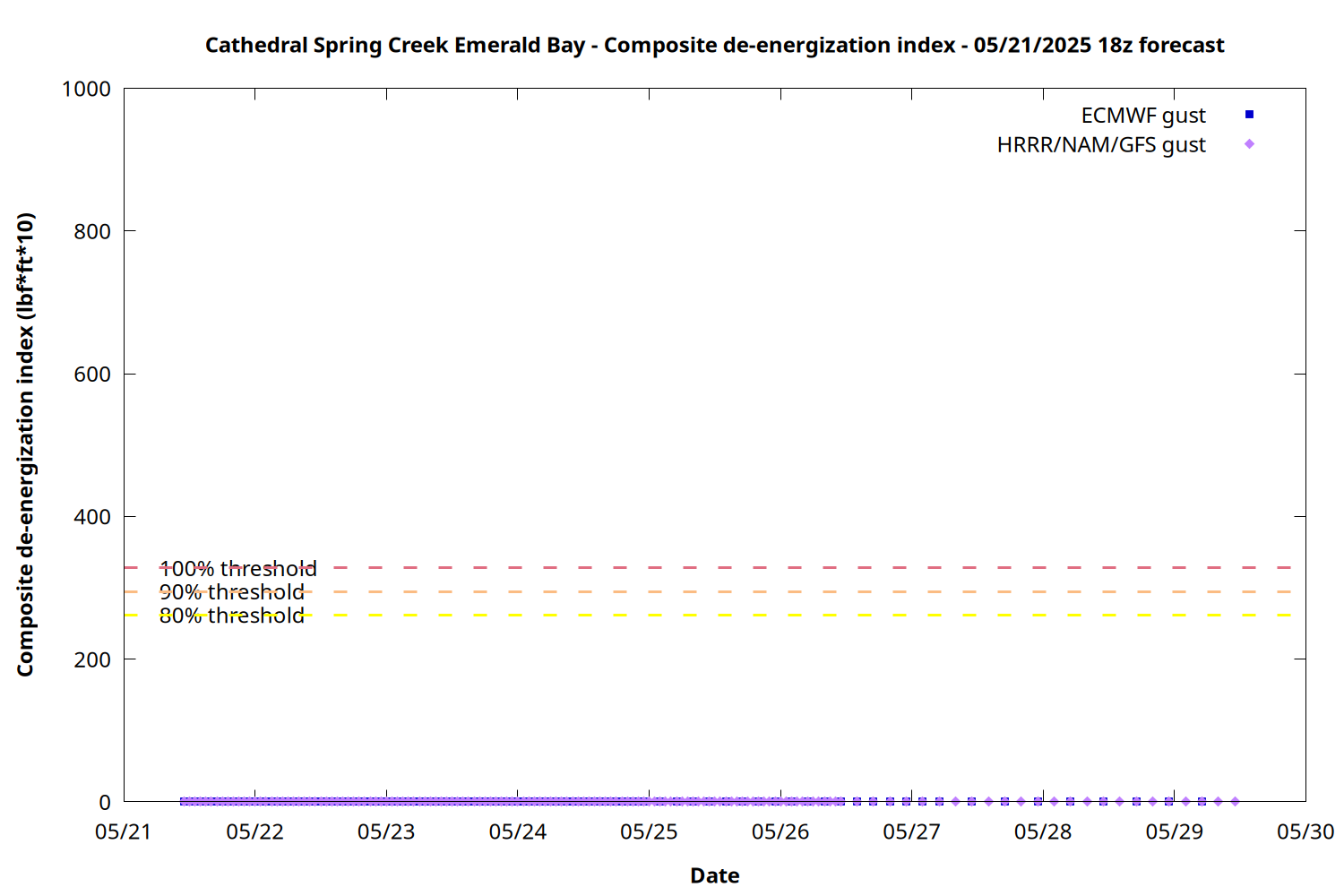Click the x-axis date 05/22
This screenshot has width=1344, height=896.
tap(255, 832)
